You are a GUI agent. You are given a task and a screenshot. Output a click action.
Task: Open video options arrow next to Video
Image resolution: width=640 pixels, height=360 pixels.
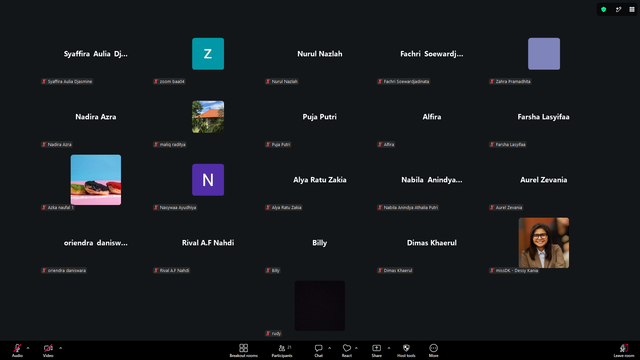click(60, 348)
